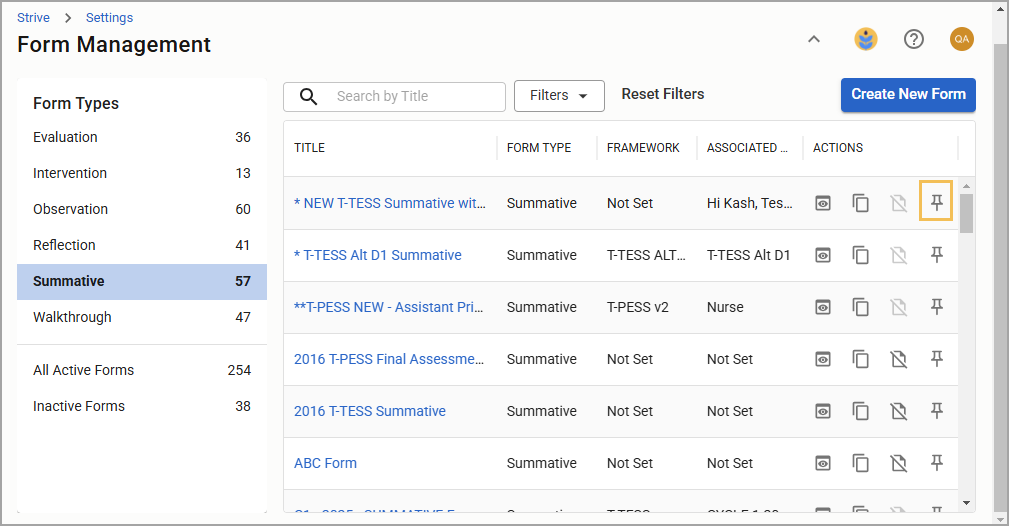Preview the T-PESS NEW Assistant Principal form
Image resolution: width=1009 pixels, height=526 pixels.
[822, 308]
